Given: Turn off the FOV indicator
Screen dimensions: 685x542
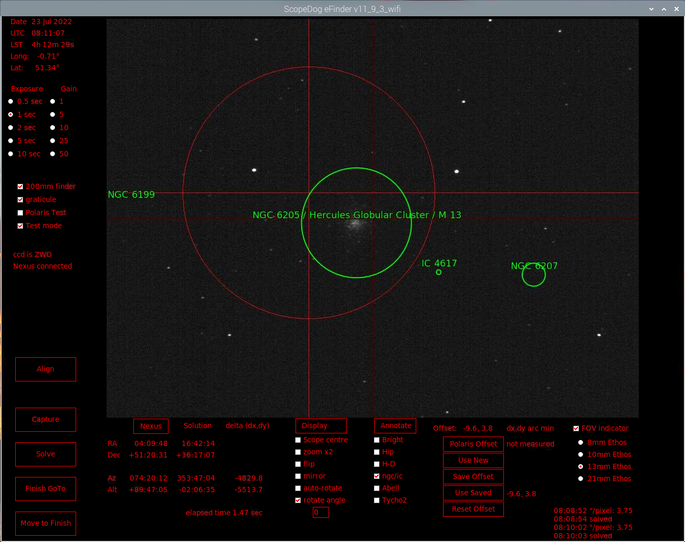Looking at the screenshot, I should coord(574,427).
